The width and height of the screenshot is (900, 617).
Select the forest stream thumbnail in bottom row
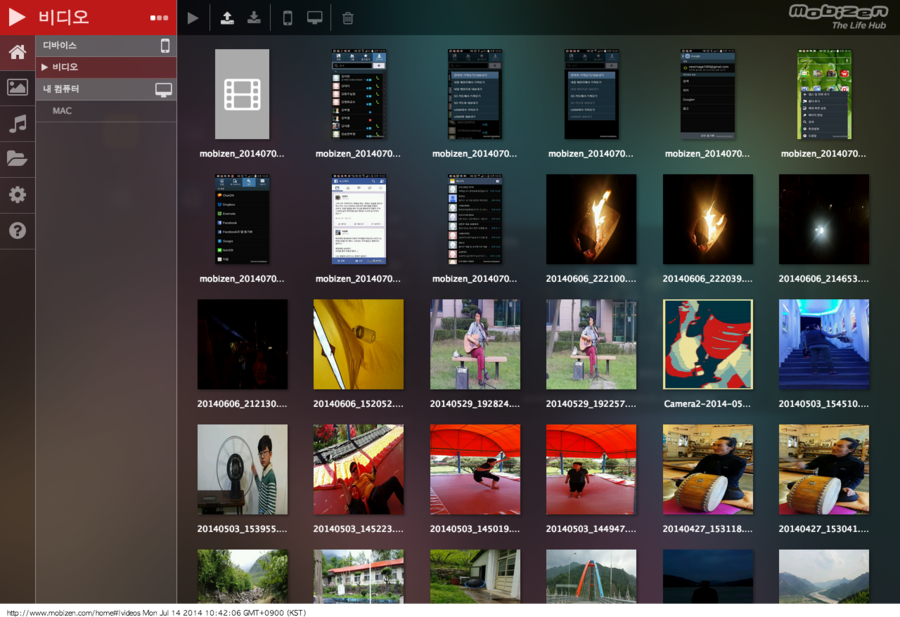pos(242,576)
